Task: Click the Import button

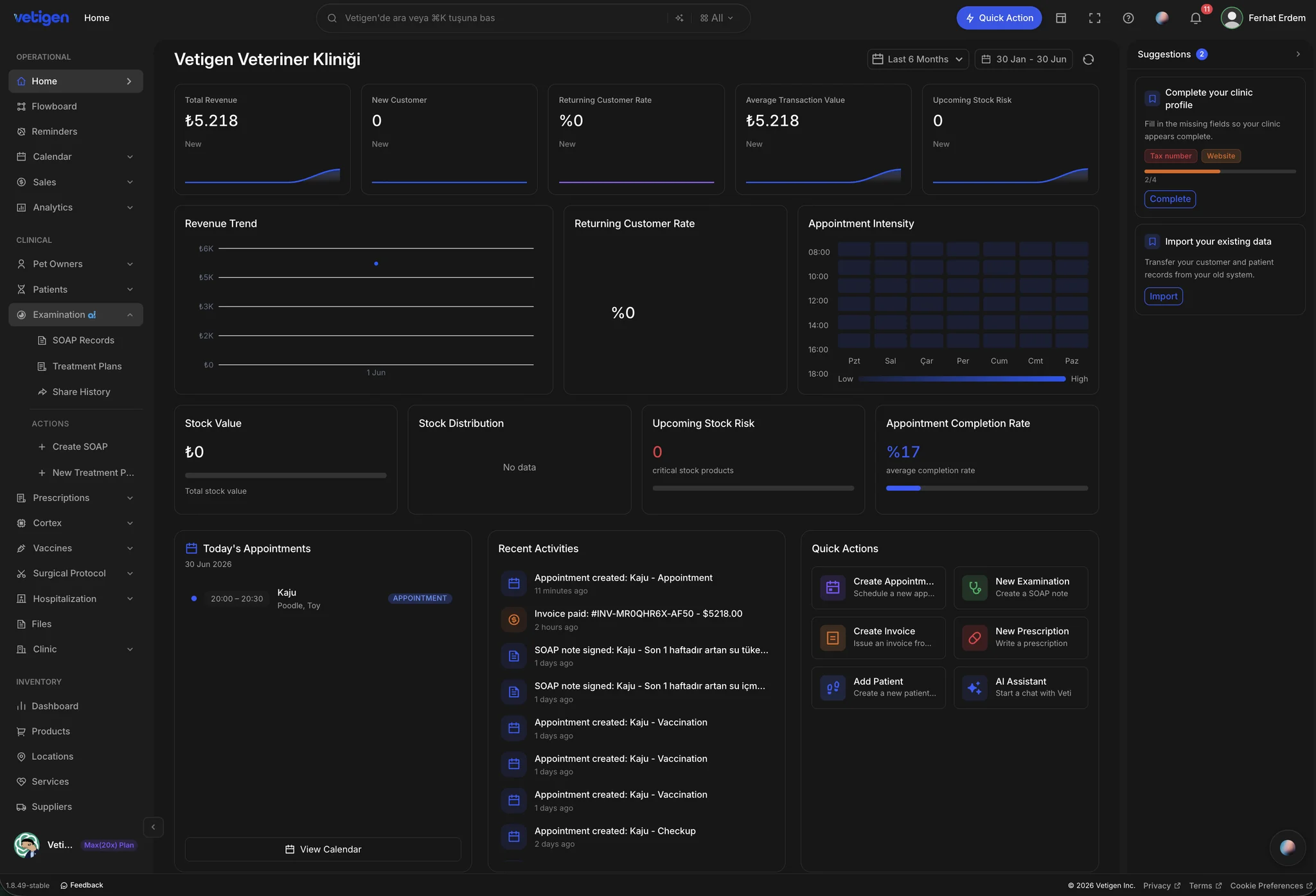Action: coord(1164,296)
